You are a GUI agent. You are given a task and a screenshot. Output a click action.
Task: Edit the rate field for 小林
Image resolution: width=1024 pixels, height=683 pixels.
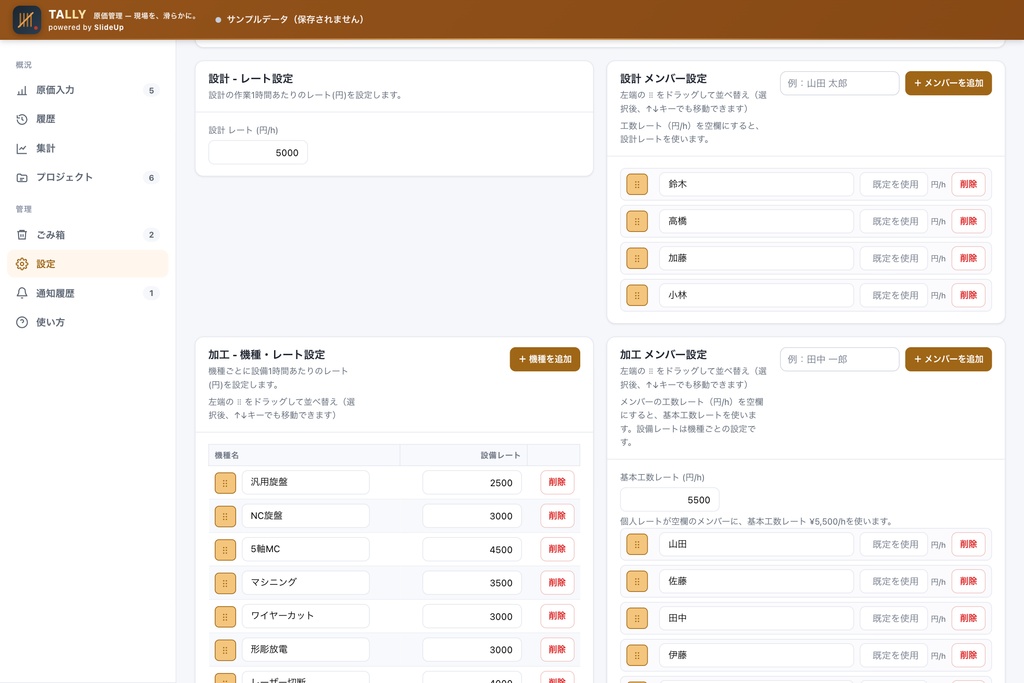pyautogui.click(x=893, y=295)
